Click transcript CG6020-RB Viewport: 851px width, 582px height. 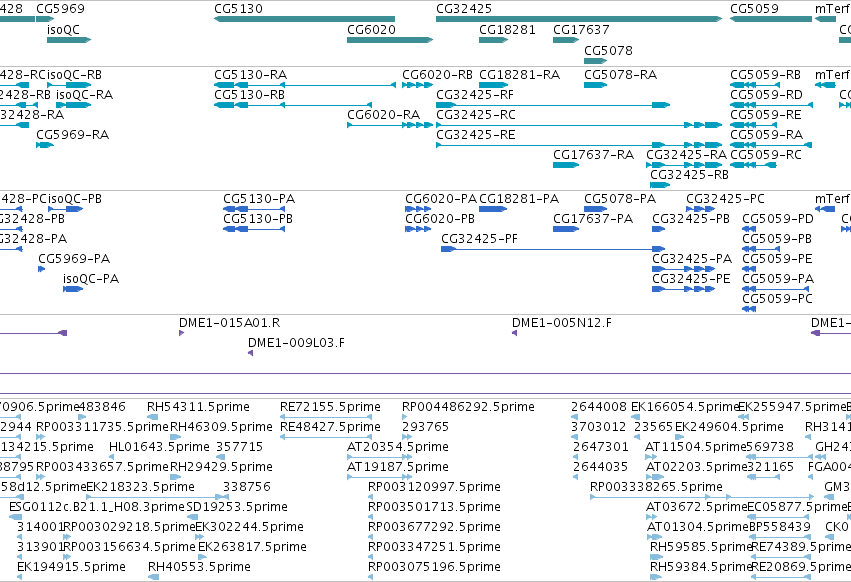pyautogui.click(x=417, y=85)
